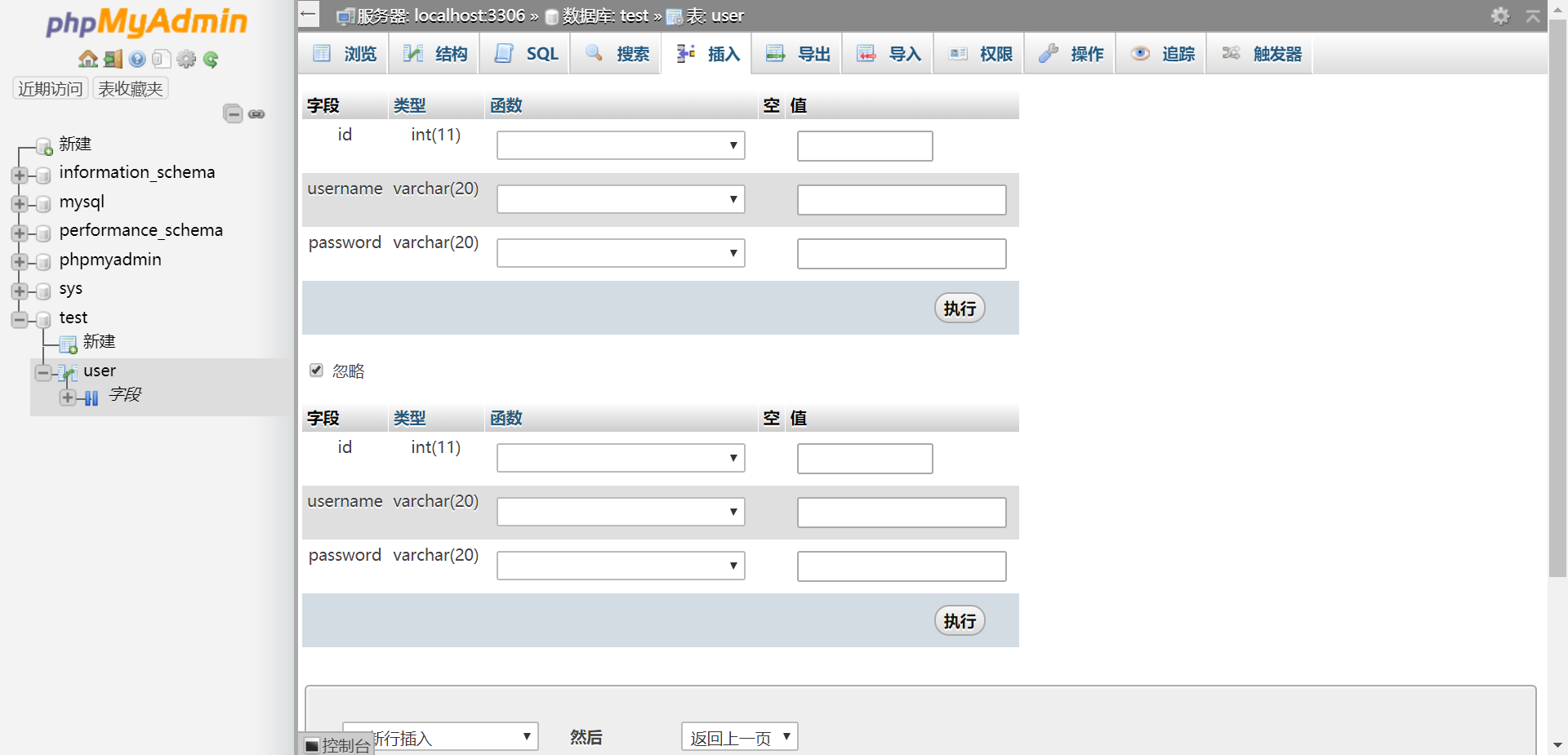Click the first username value input field
This screenshot has height=755, width=1568.
click(x=902, y=200)
